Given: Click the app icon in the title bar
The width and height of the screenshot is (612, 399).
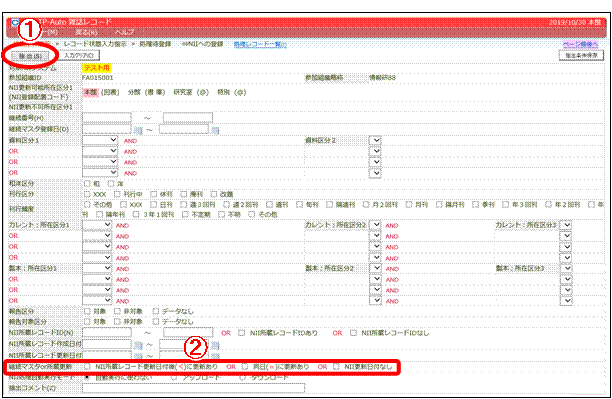Looking at the screenshot, I should pos(14,22).
